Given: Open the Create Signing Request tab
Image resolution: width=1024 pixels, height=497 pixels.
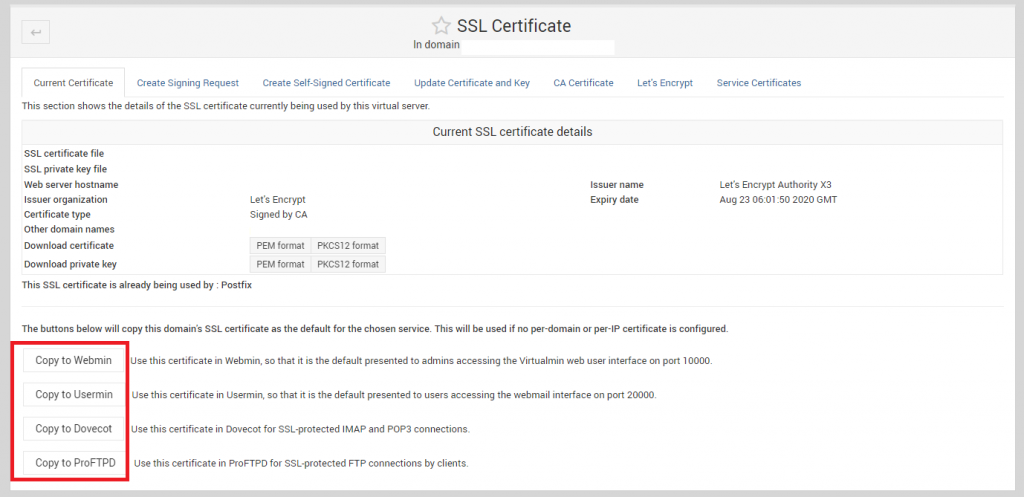Looking at the screenshot, I should [187, 83].
